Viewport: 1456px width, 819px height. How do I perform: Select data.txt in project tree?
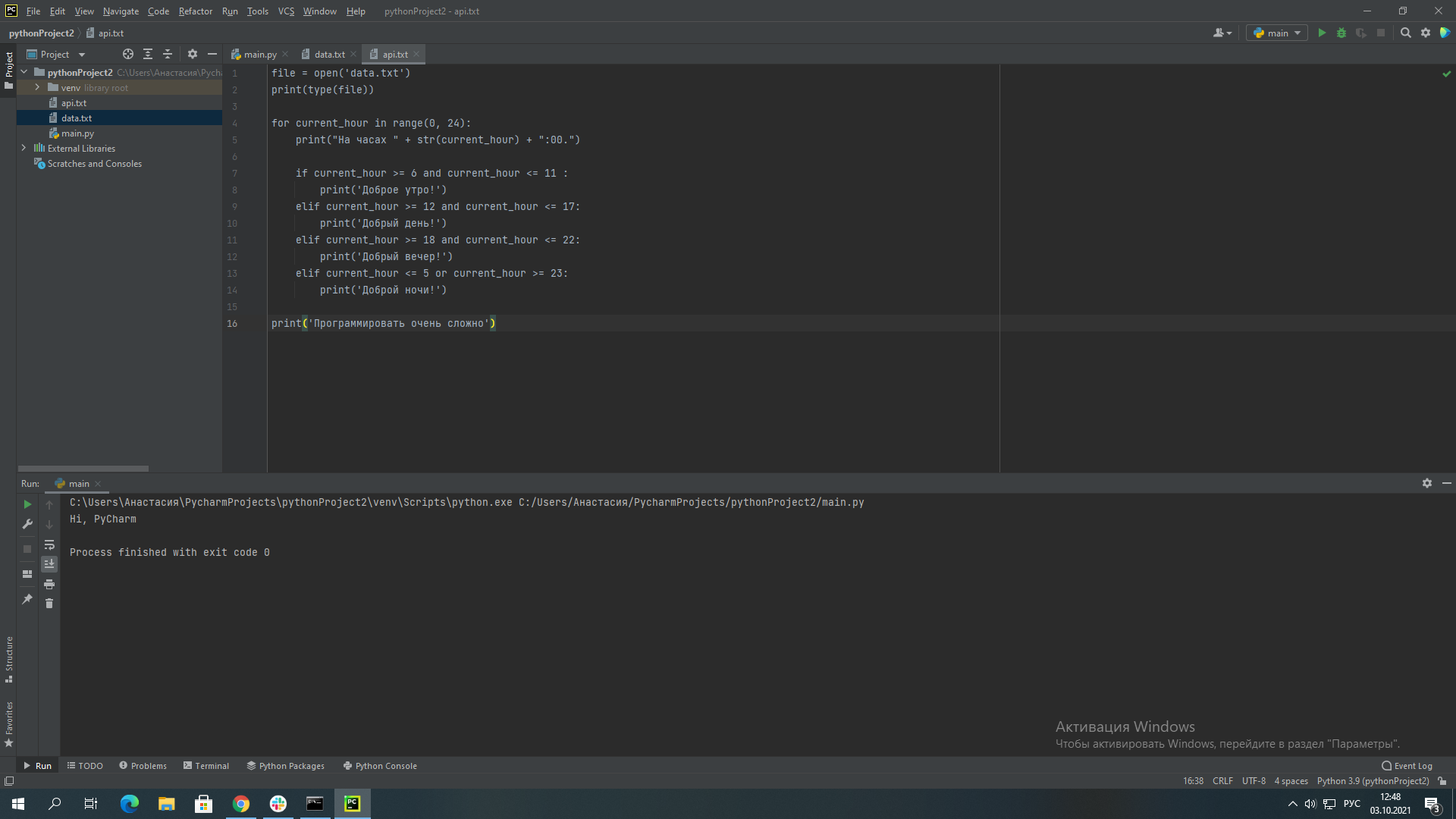(x=76, y=118)
